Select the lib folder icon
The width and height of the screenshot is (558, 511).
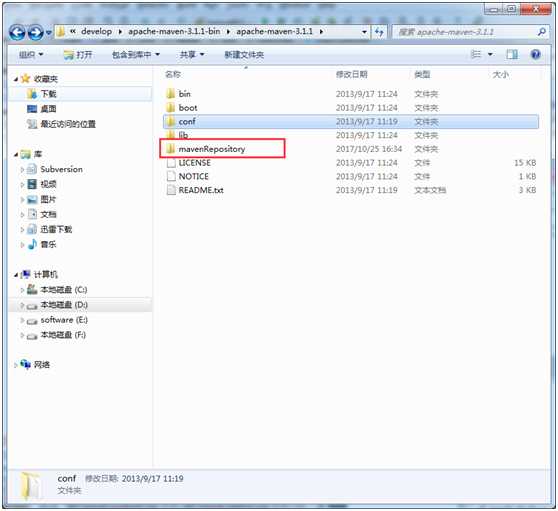[171, 135]
